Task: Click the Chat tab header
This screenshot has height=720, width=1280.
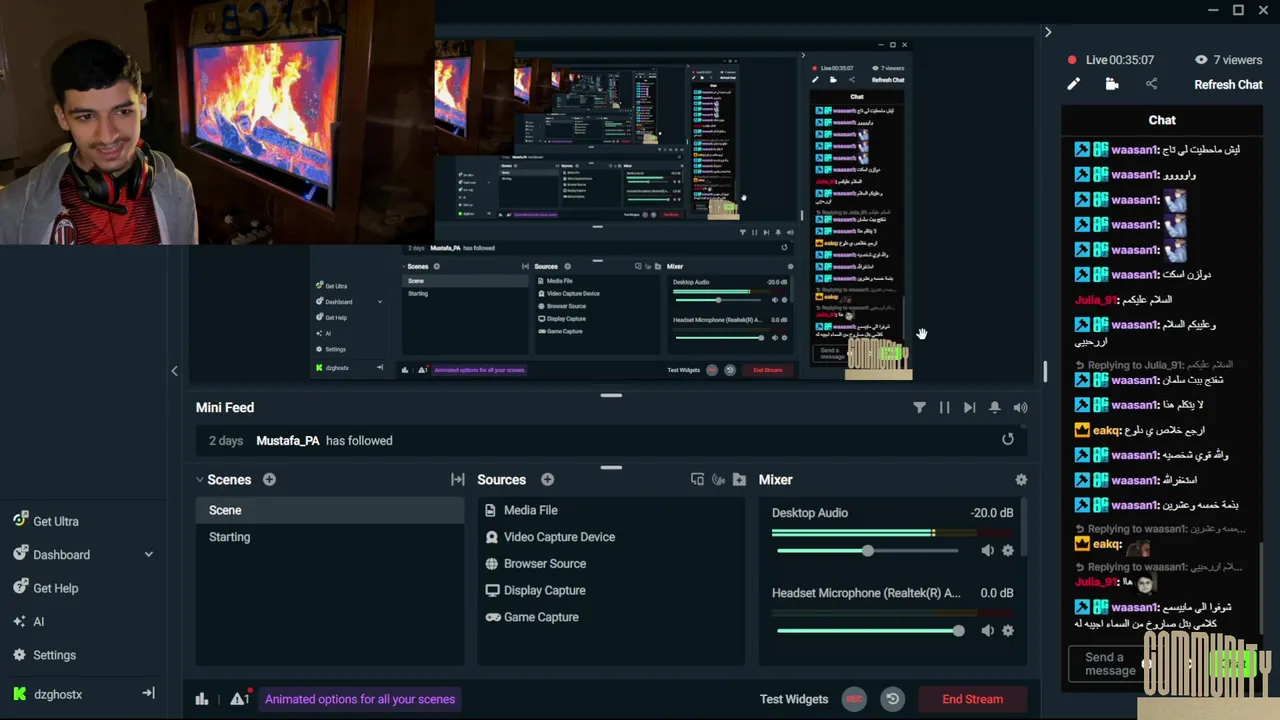Action: (1162, 120)
